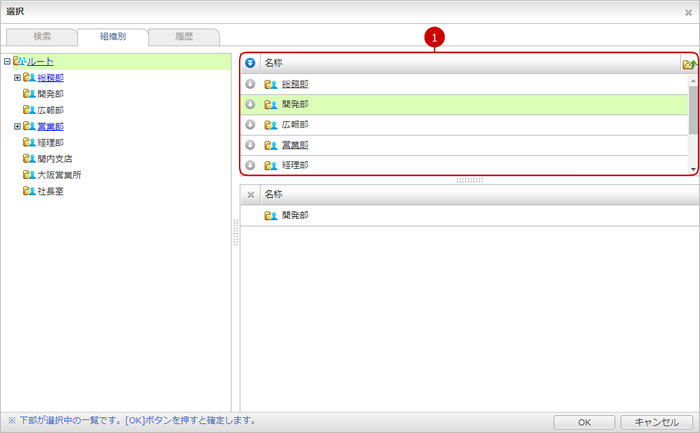This screenshot has width=700, height=433.
Task: Click the horizontal splitter handle between lists
Action: [x=469, y=180]
